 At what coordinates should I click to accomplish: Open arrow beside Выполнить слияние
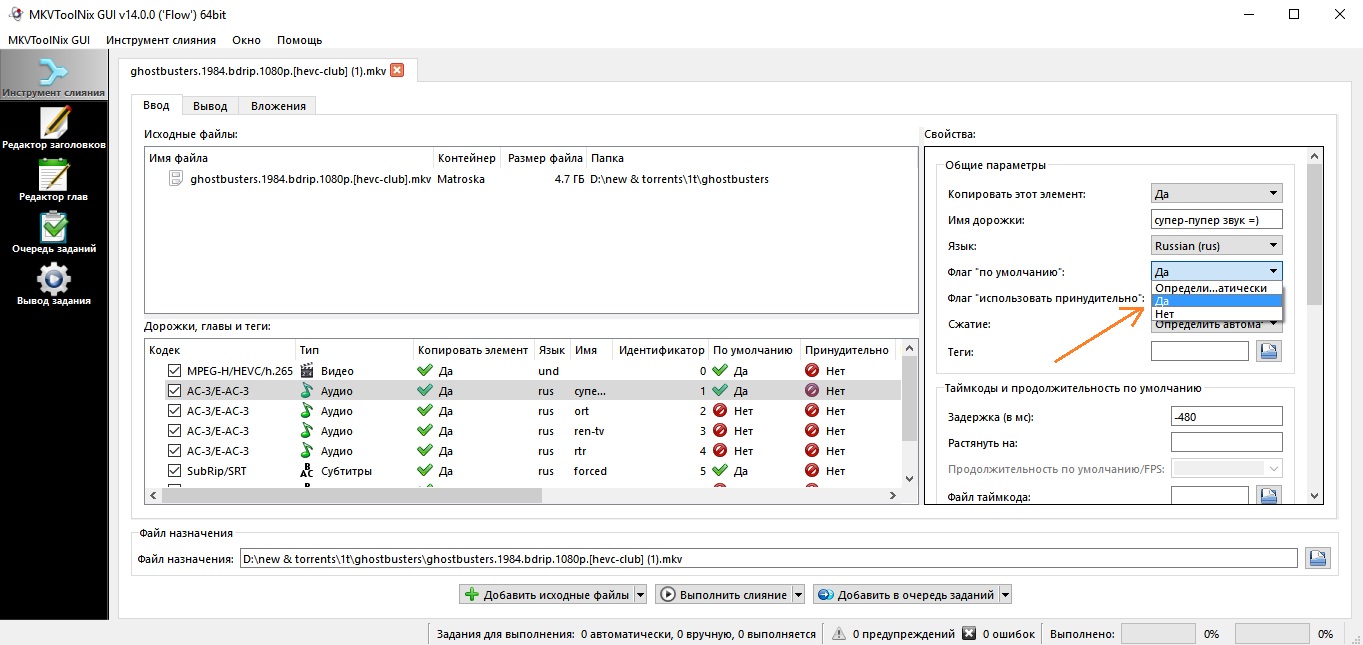pos(798,595)
